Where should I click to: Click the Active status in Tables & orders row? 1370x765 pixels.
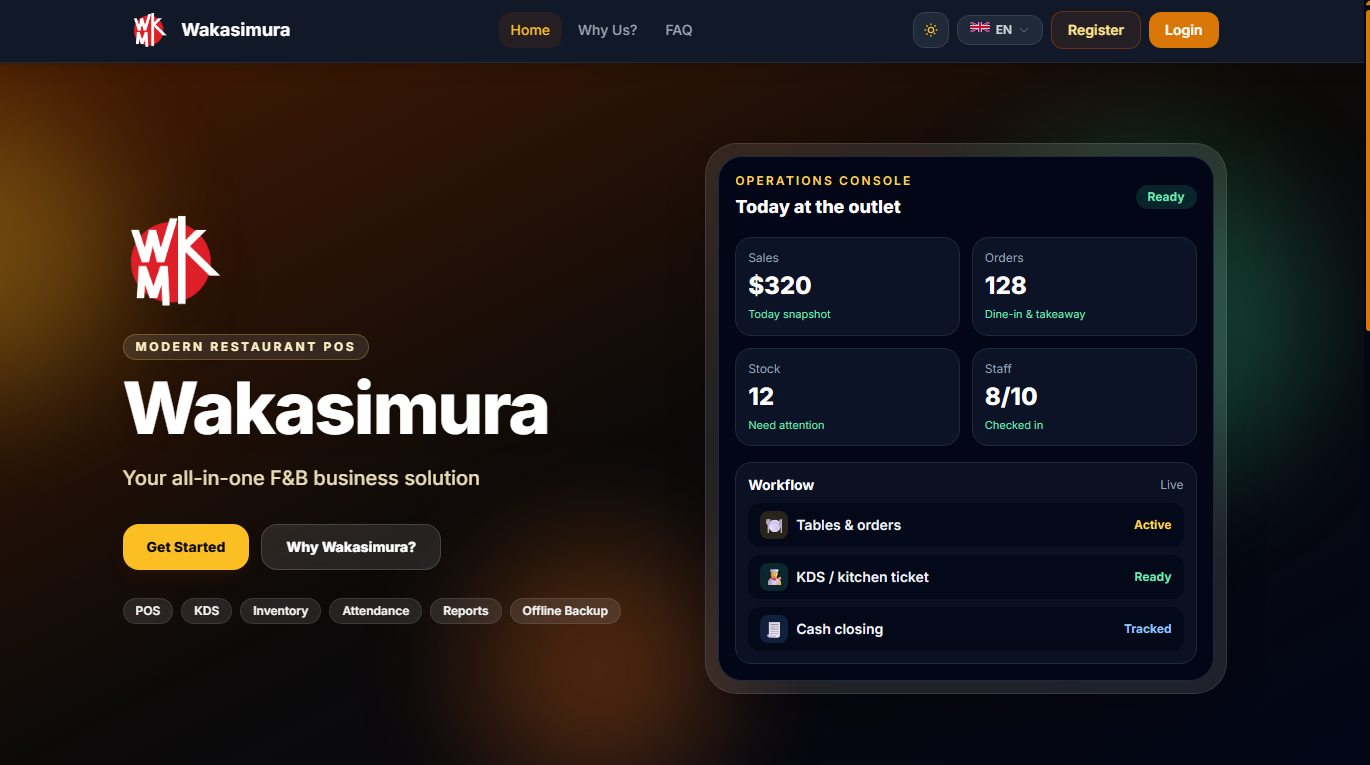[x=1153, y=525]
